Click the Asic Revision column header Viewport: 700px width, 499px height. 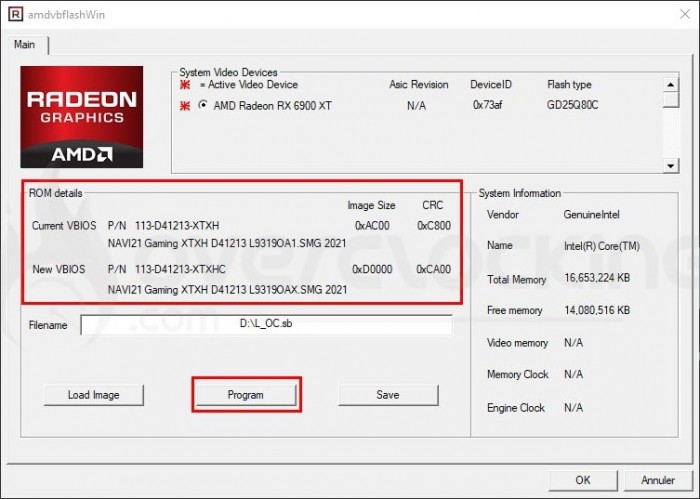419,85
